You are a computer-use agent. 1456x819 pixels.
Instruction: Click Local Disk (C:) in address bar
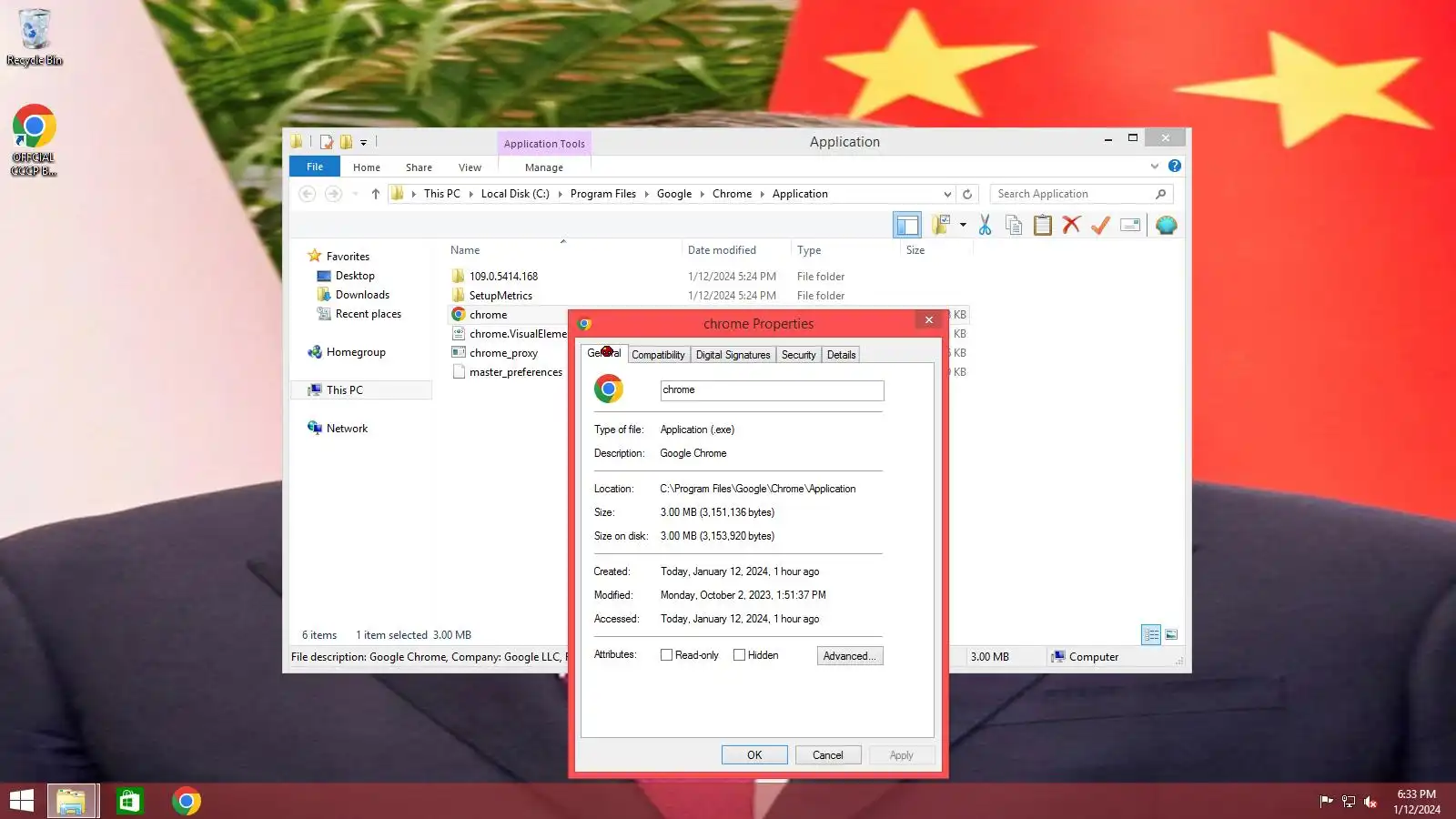(515, 194)
